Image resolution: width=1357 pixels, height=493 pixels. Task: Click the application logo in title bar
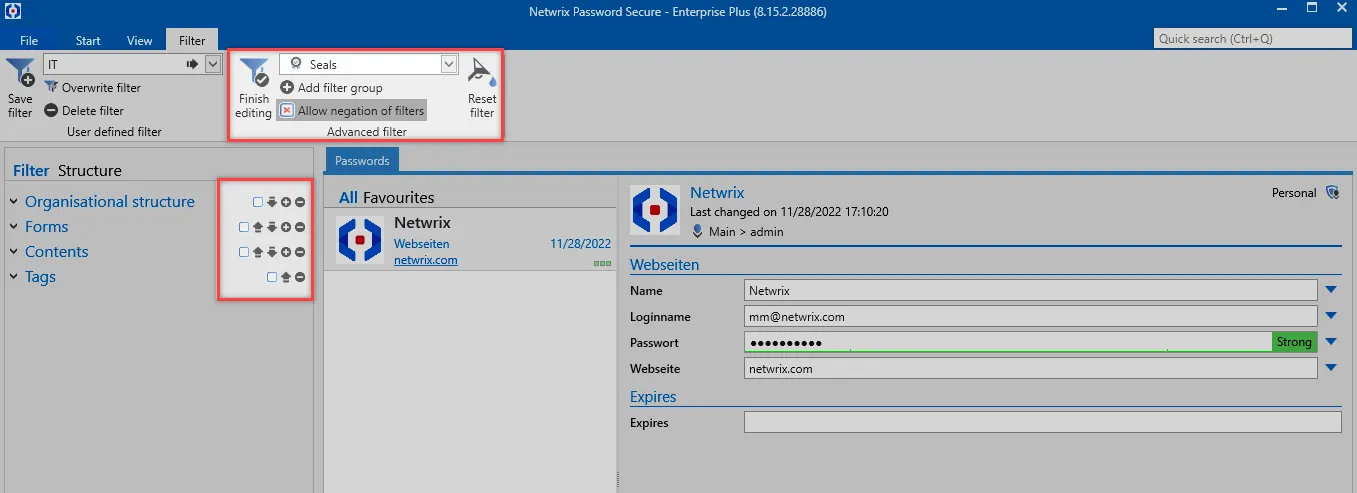(x=13, y=12)
